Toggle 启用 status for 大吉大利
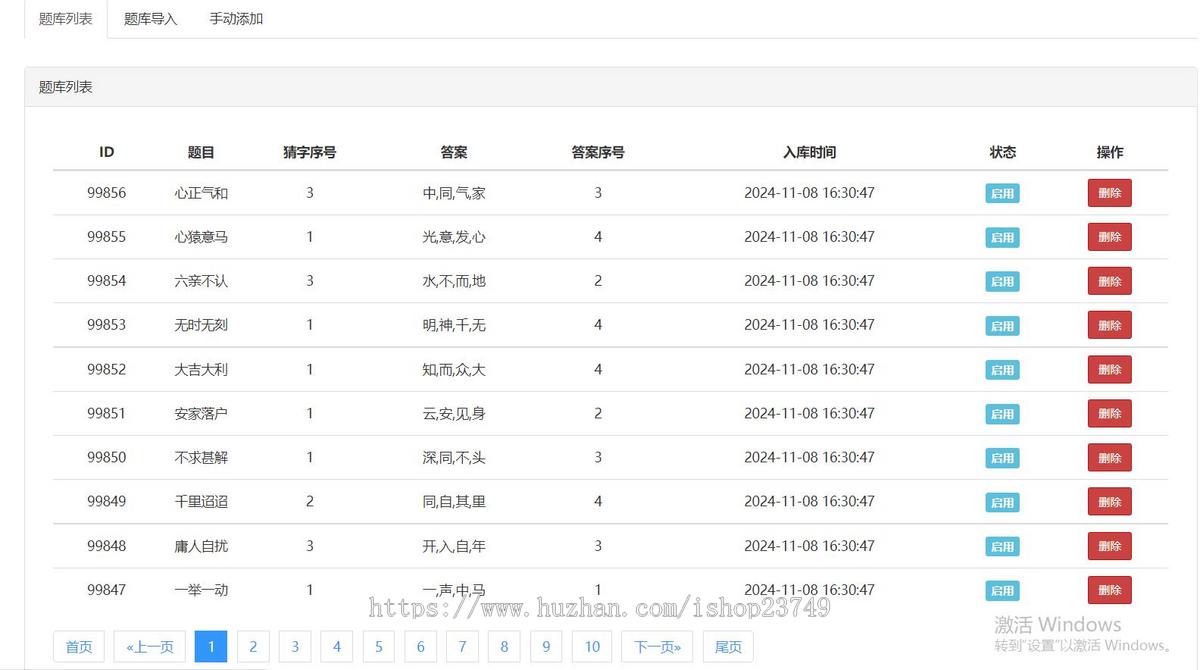The image size is (1200, 670). (1002, 370)
